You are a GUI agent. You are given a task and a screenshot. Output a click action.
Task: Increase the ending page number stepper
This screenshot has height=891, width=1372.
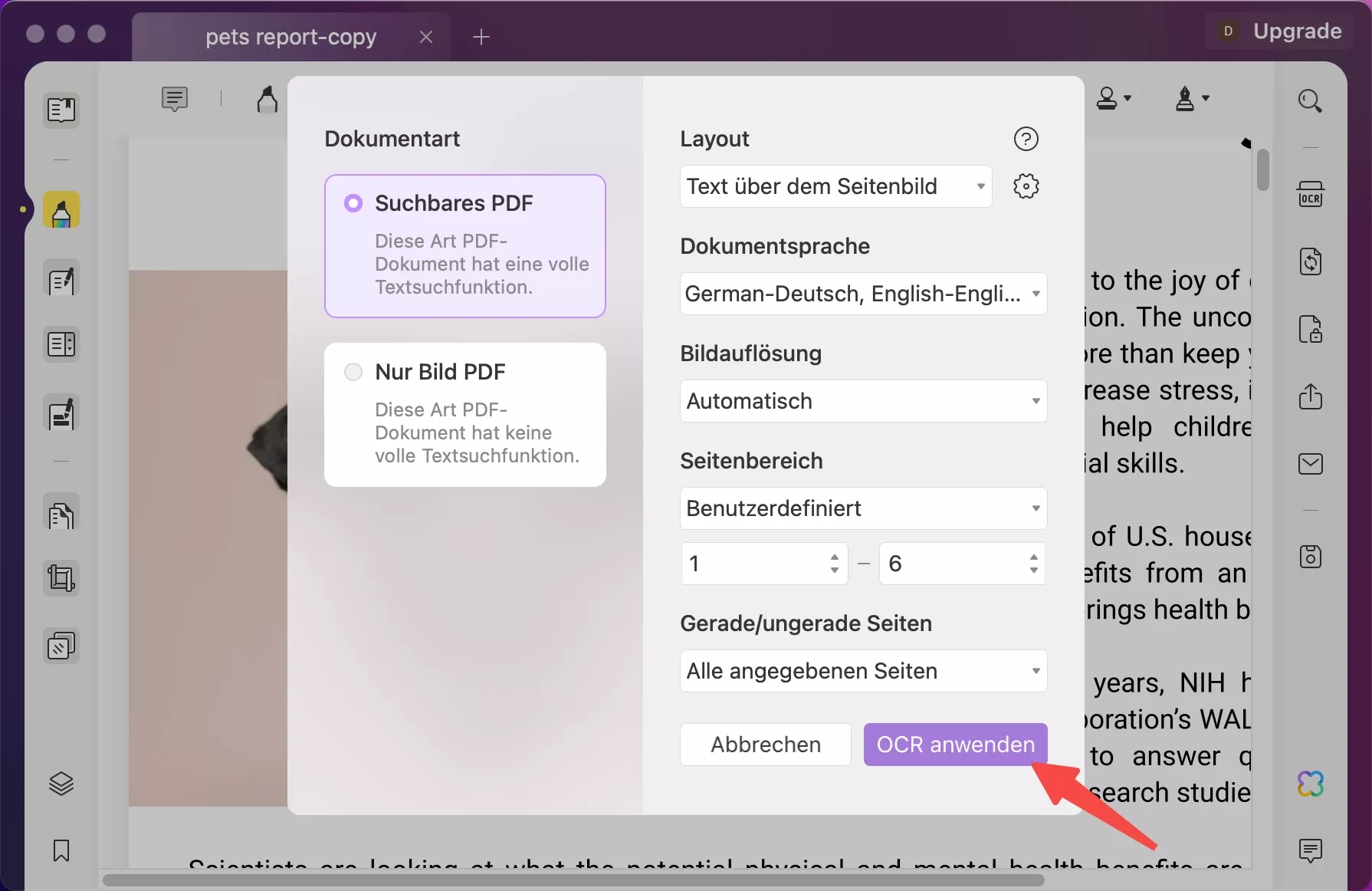1033,557
